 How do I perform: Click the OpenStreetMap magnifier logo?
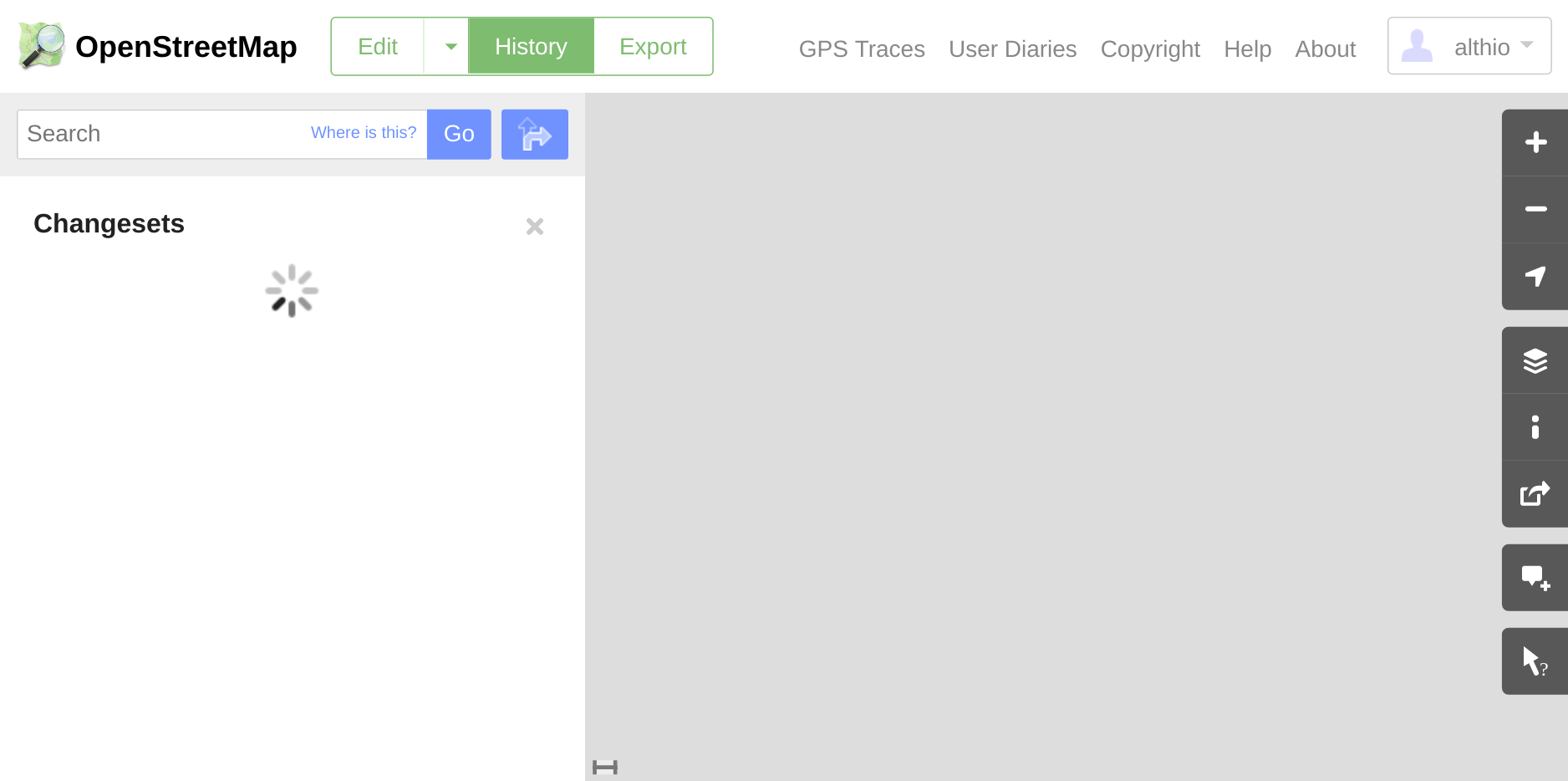tap(42, 46)
